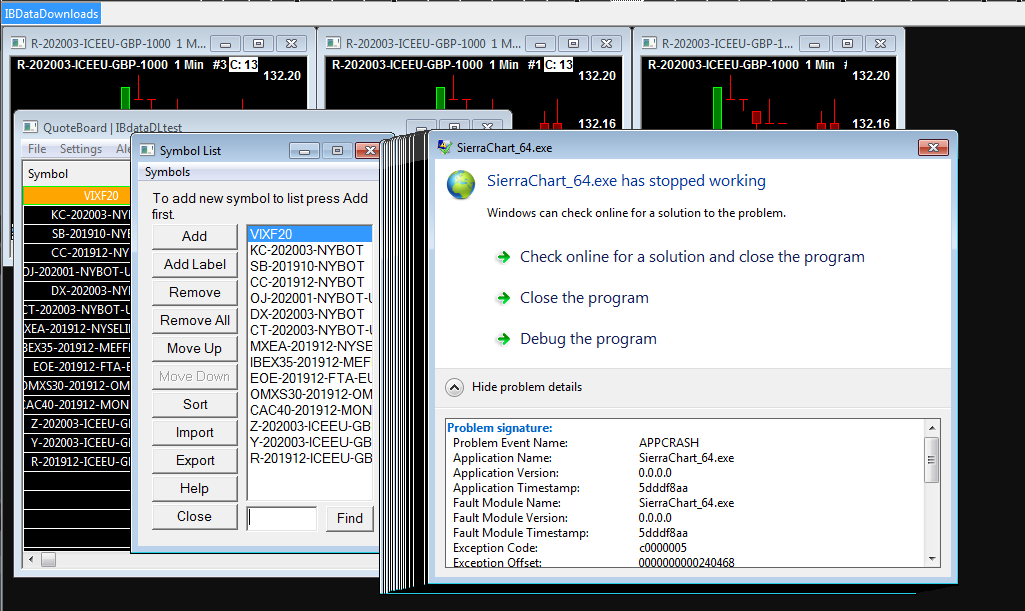Click Close the program link
Viewport: 1025px width, 611px height.
pyautogui.click(x=584, y=298)
